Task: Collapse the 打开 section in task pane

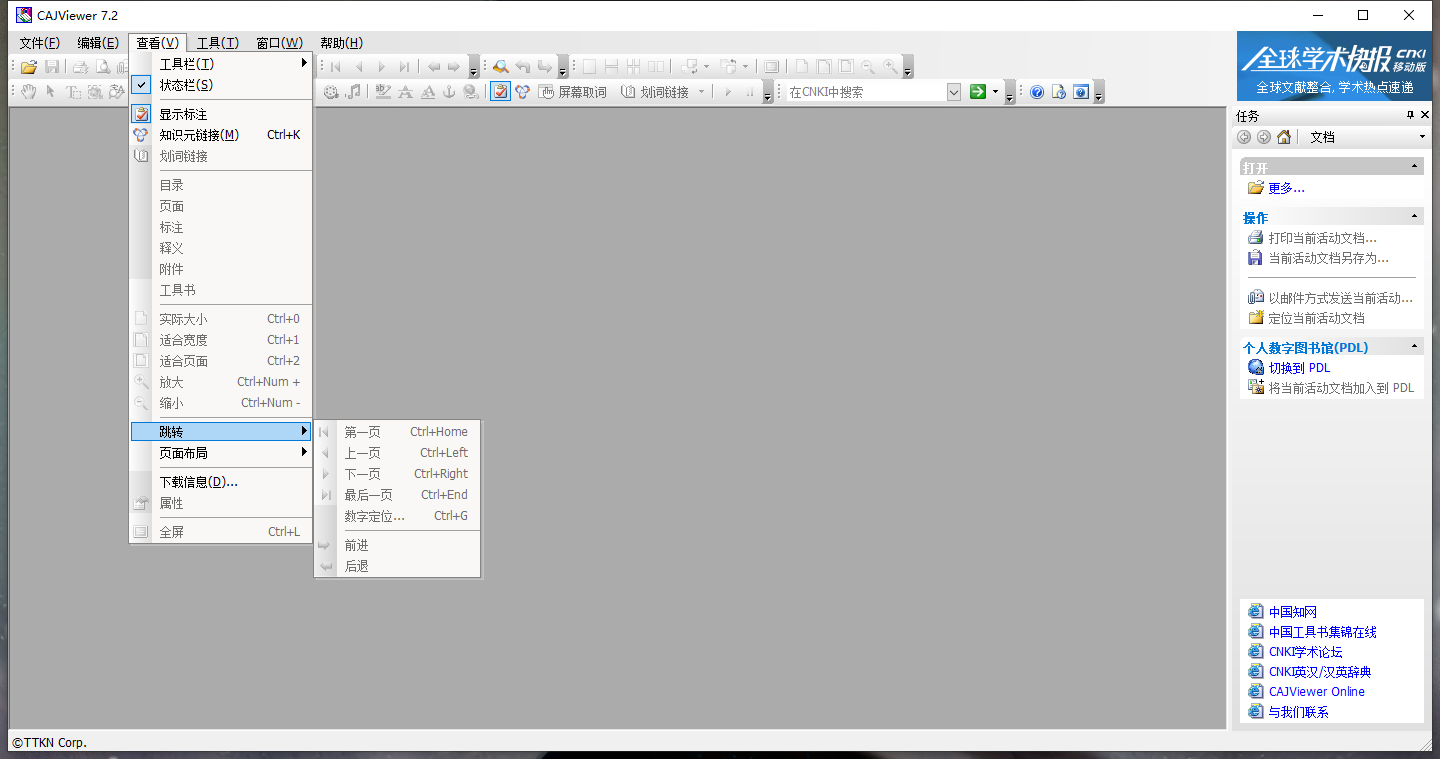Action: click(x=1413, y=167)
